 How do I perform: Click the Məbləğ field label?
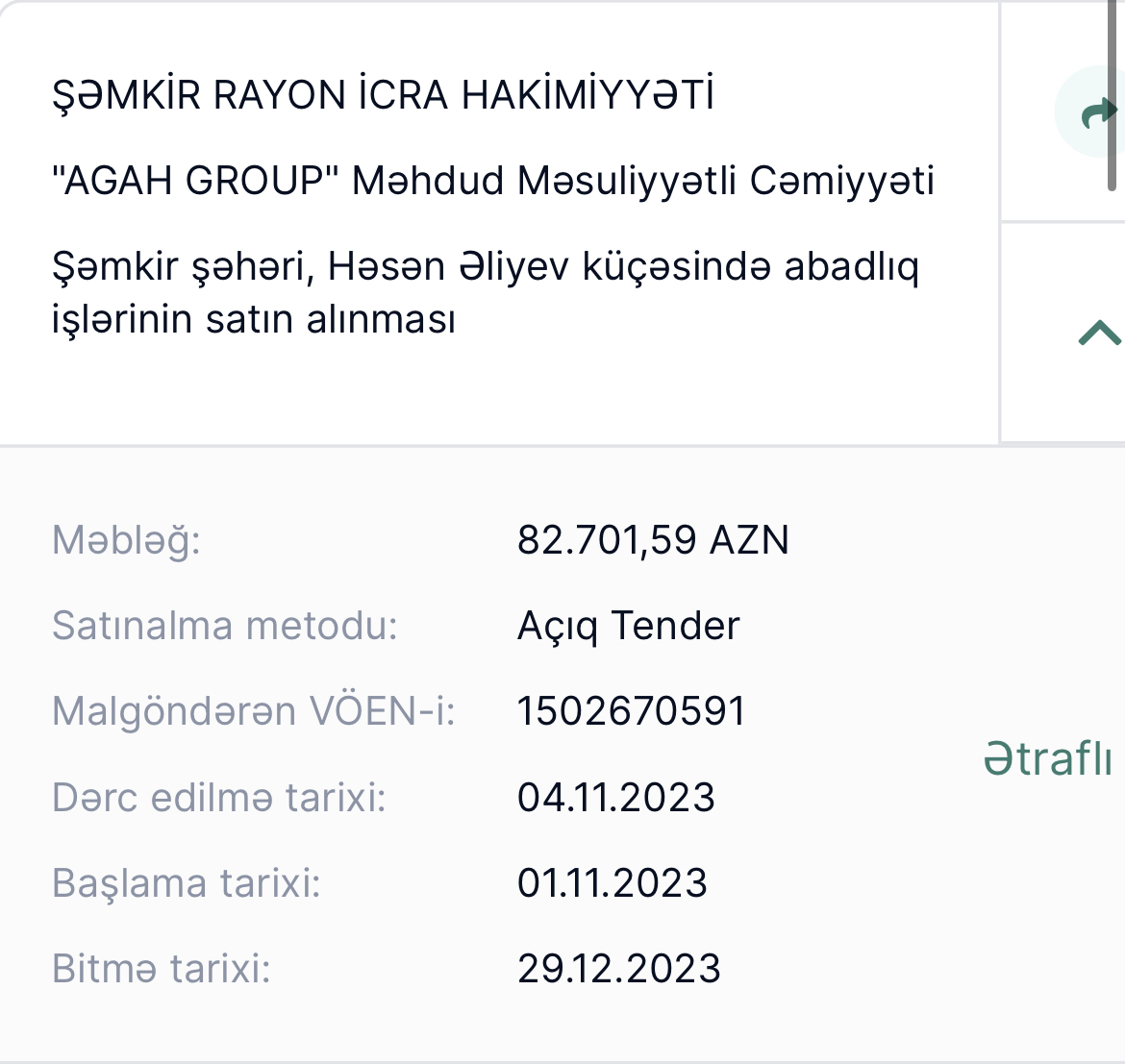[x=126, y=540]
